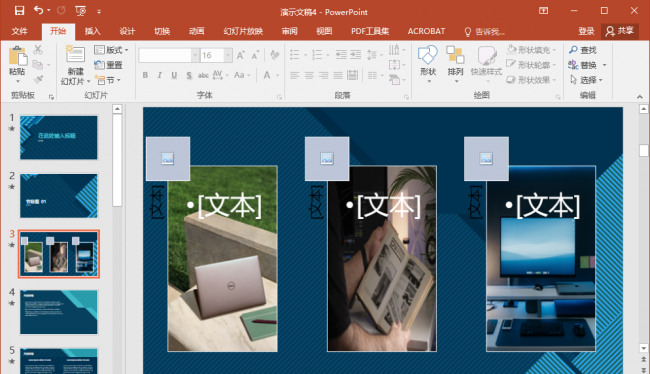Click the 告诉我 Tell me box
This screenshot has height=374, width=650.
coord(484,32)
